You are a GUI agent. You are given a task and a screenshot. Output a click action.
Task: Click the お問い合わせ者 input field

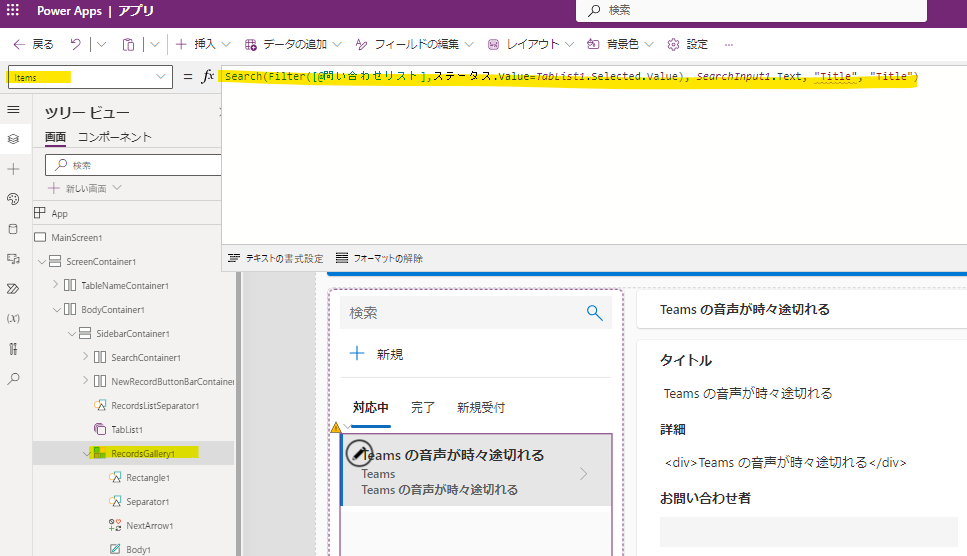pyautogui.click(x=808, y=532)
